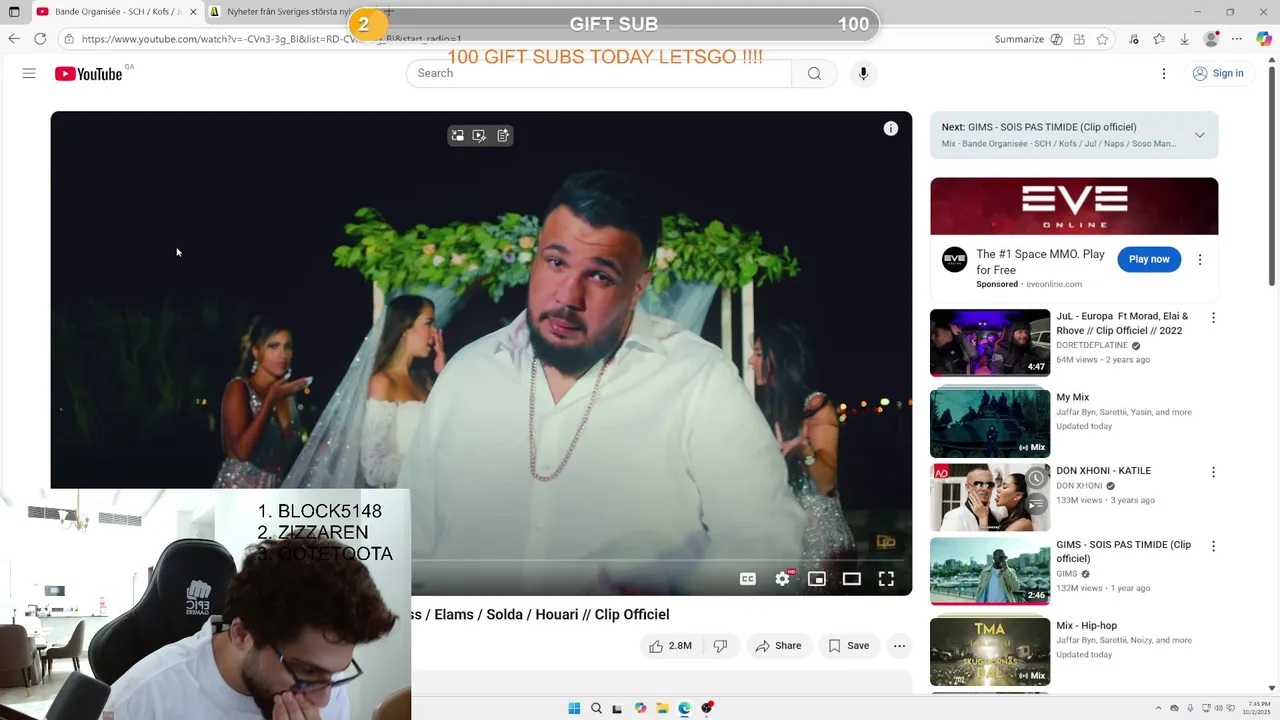The height and width of the screenshot is (720, 1280).
Task: Close the Bande Organisée tab
Action: tap(193, 12)
